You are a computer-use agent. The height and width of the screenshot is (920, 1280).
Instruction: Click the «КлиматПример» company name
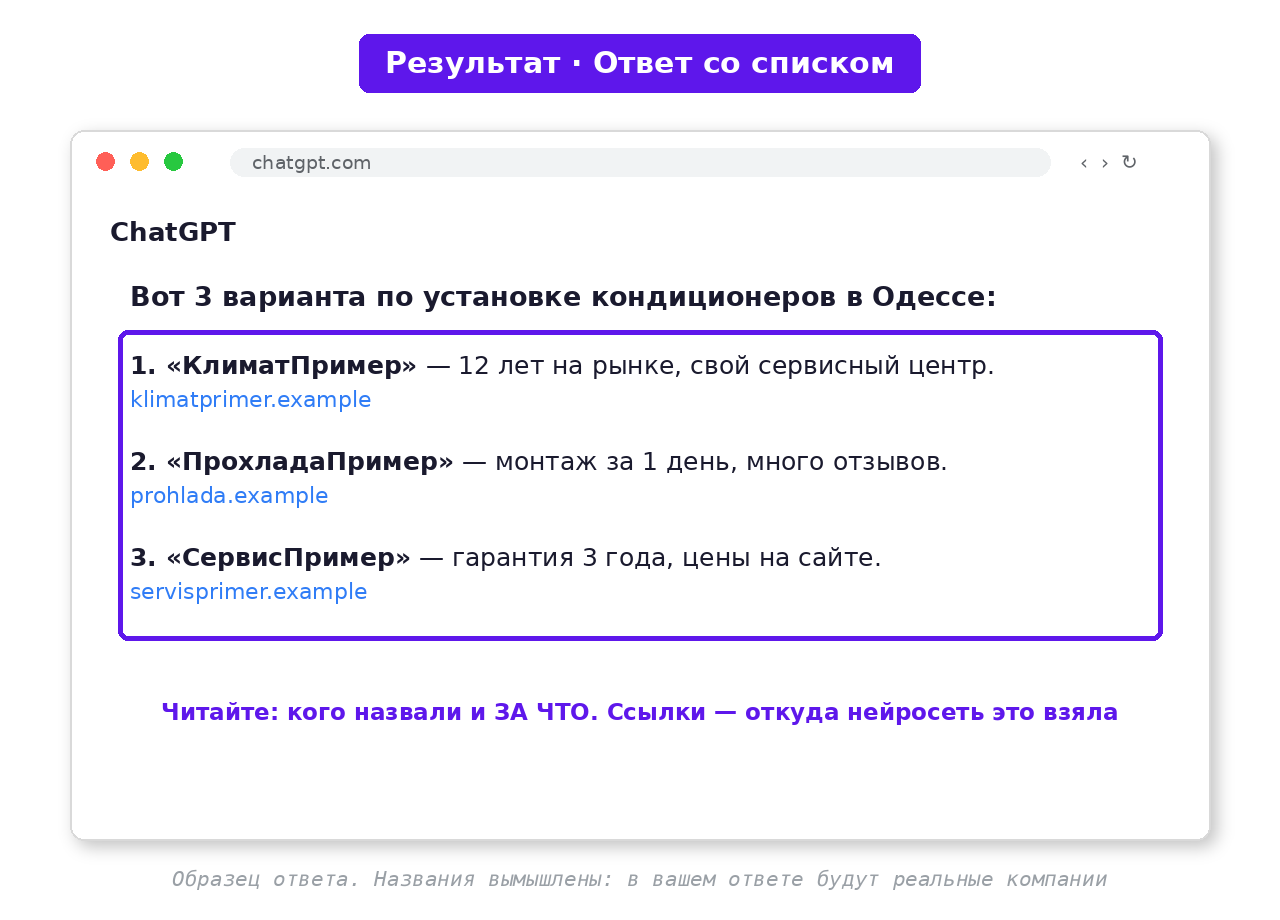coord(291,366)
